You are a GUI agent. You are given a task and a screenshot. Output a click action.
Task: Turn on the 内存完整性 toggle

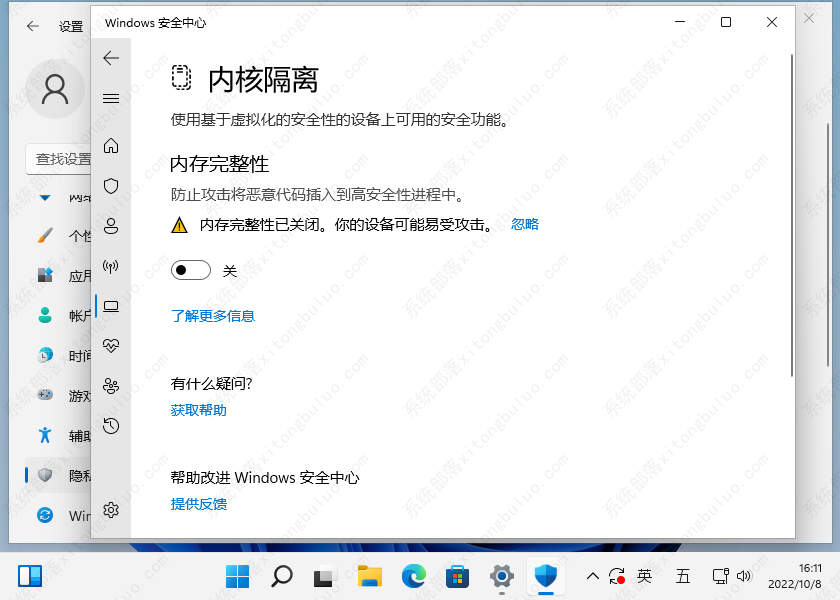pos(191,270)
